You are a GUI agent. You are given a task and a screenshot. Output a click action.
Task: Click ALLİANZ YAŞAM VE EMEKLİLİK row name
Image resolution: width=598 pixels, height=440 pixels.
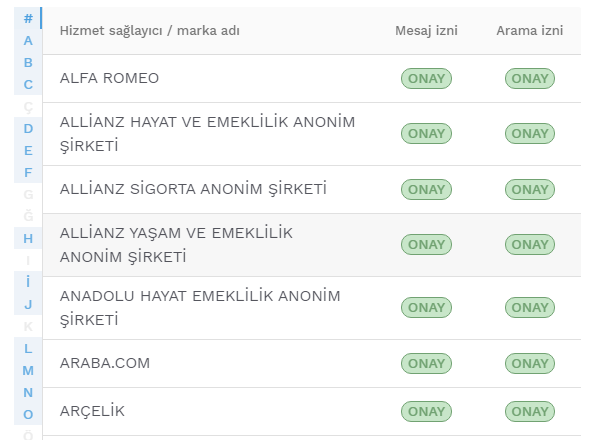(x=176, y=245)
